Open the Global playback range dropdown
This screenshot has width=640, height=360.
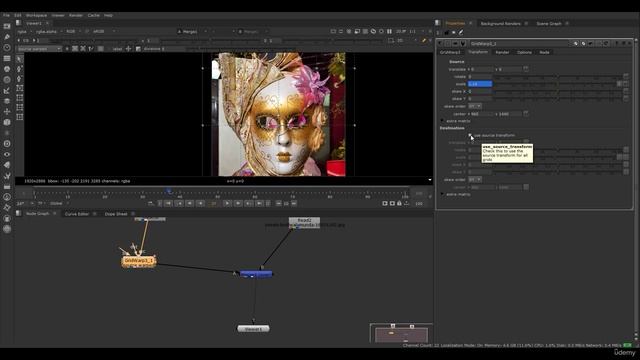coord(59,203)
